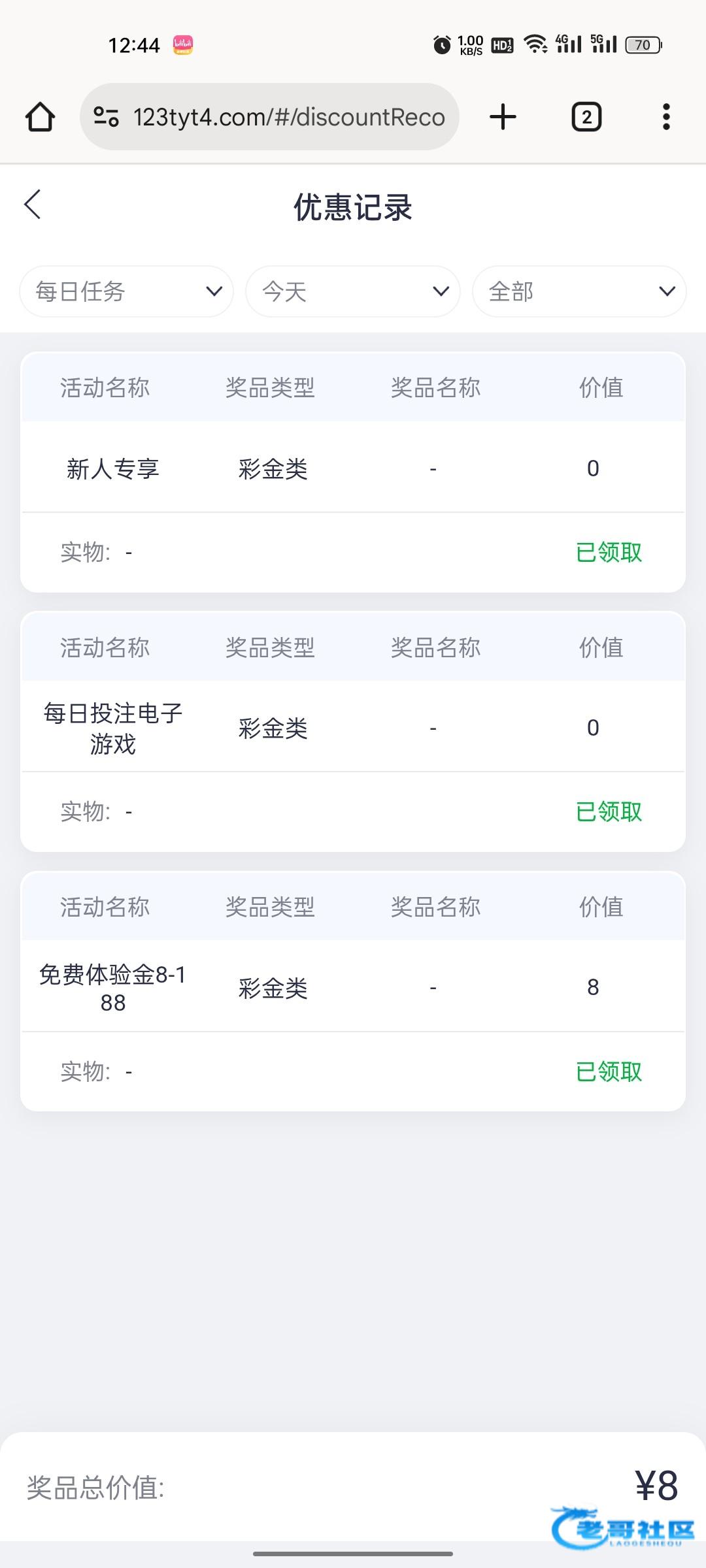
Task: Tap the ¥8 total prize value
Action: (656, 1486)
